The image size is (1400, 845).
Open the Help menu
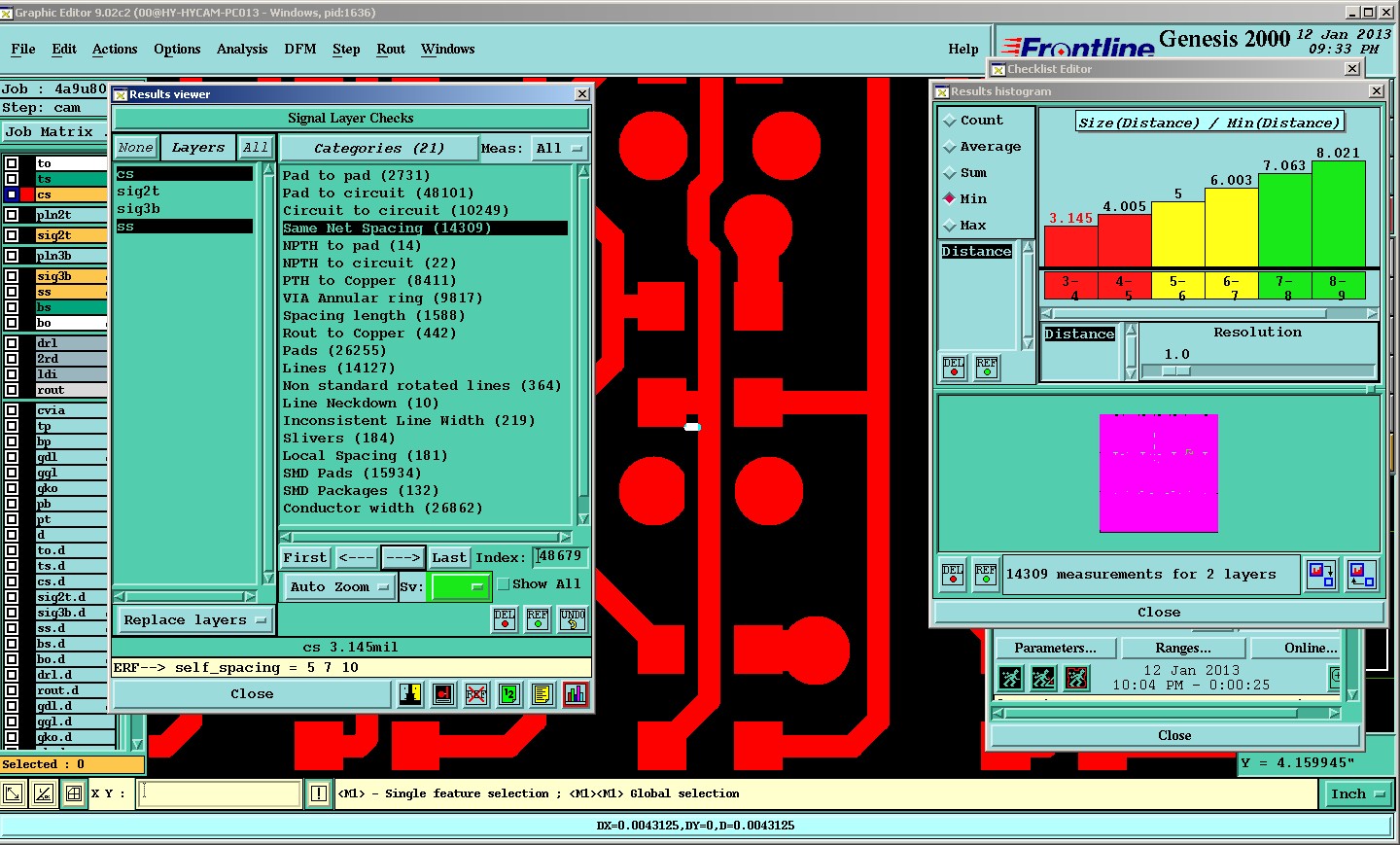point(963,49)
